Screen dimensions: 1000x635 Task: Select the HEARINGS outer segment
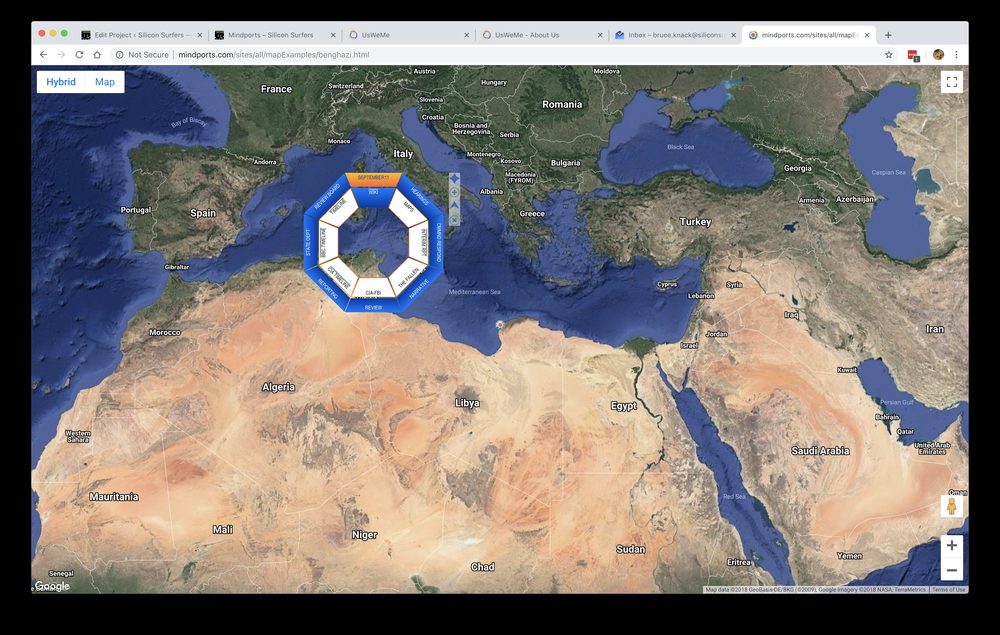pos(419,196)
